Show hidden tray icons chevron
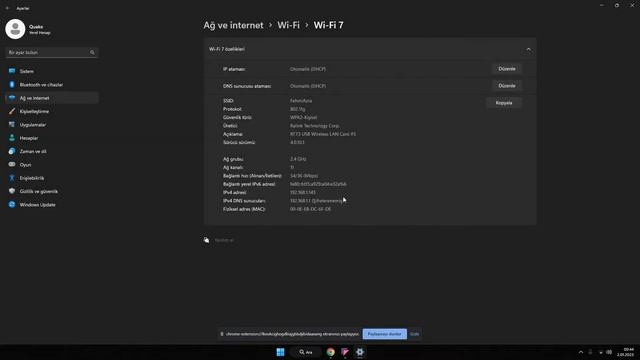 pos(581,352)
